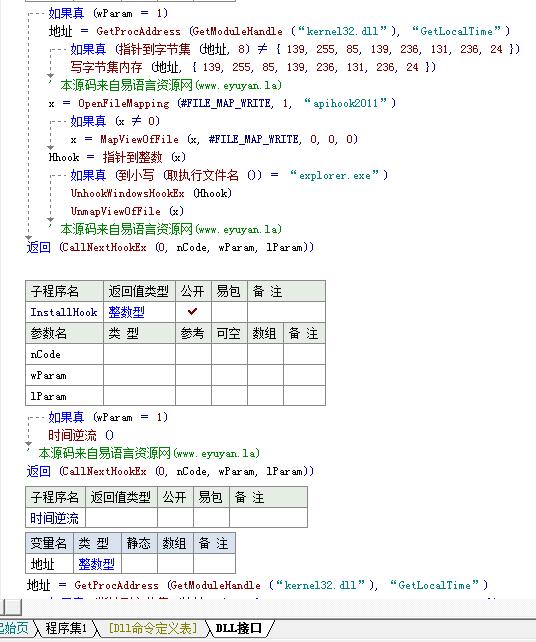Select the 整数型 type of variable 地址
This screenshot has width=536, height=642.
[97, 564]
